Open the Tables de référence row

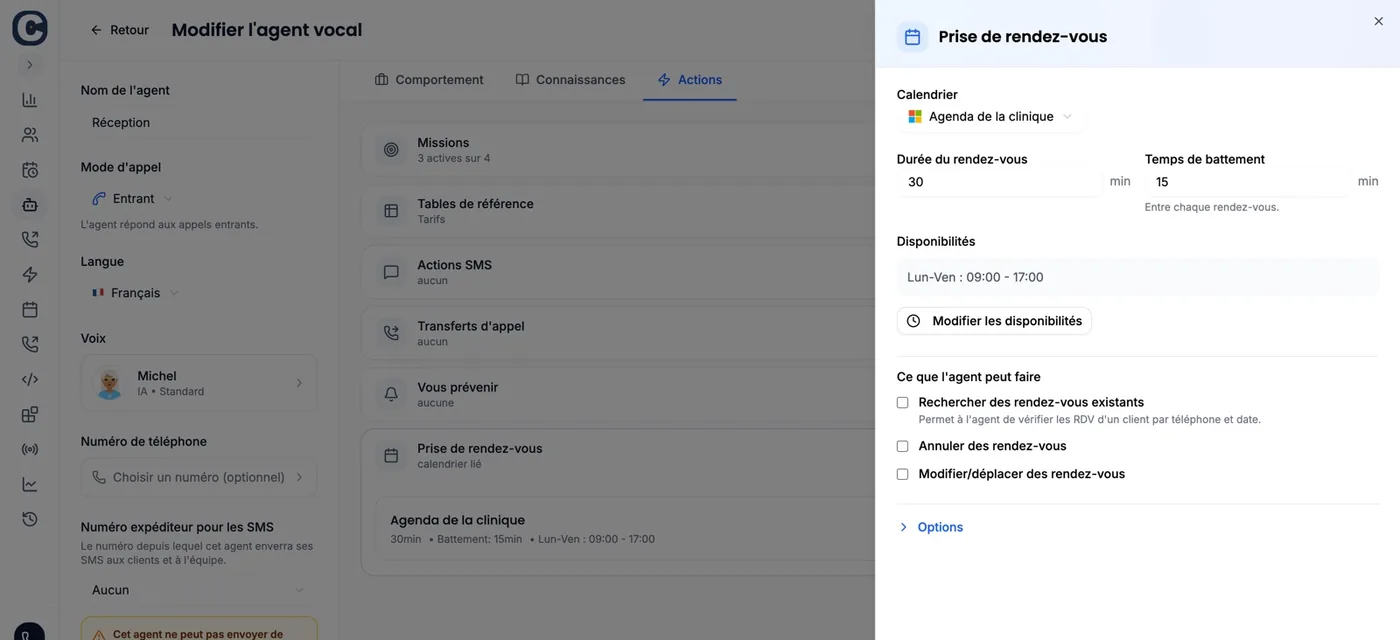618,211
